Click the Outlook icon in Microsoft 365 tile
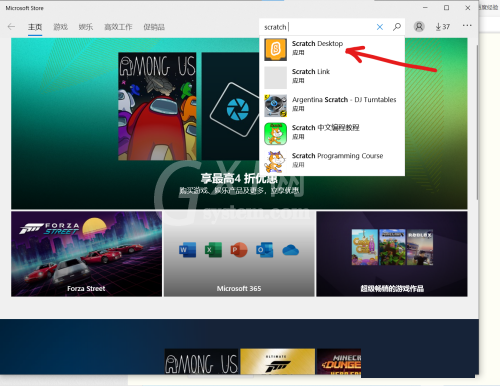 pos(265,250)
